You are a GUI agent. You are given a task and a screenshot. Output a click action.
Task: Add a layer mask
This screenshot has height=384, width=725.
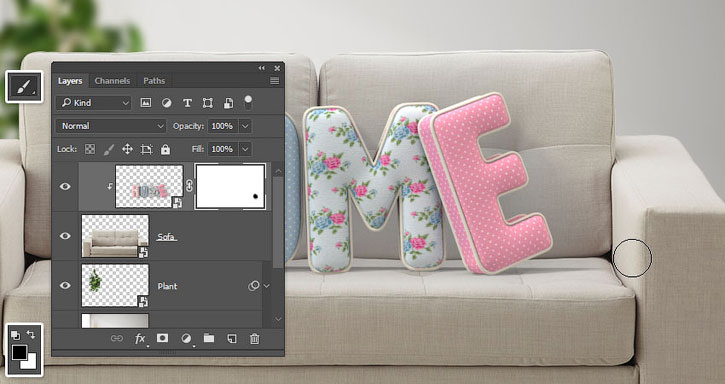162,338
